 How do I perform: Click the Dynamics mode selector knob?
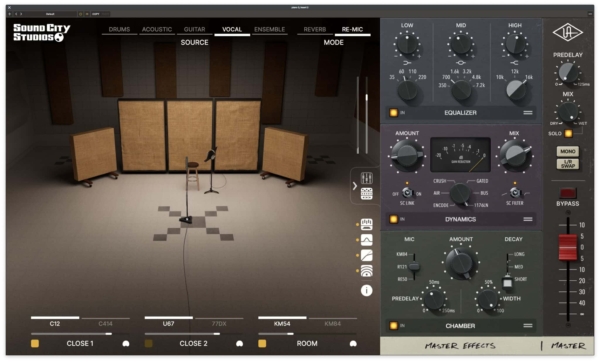460,193
